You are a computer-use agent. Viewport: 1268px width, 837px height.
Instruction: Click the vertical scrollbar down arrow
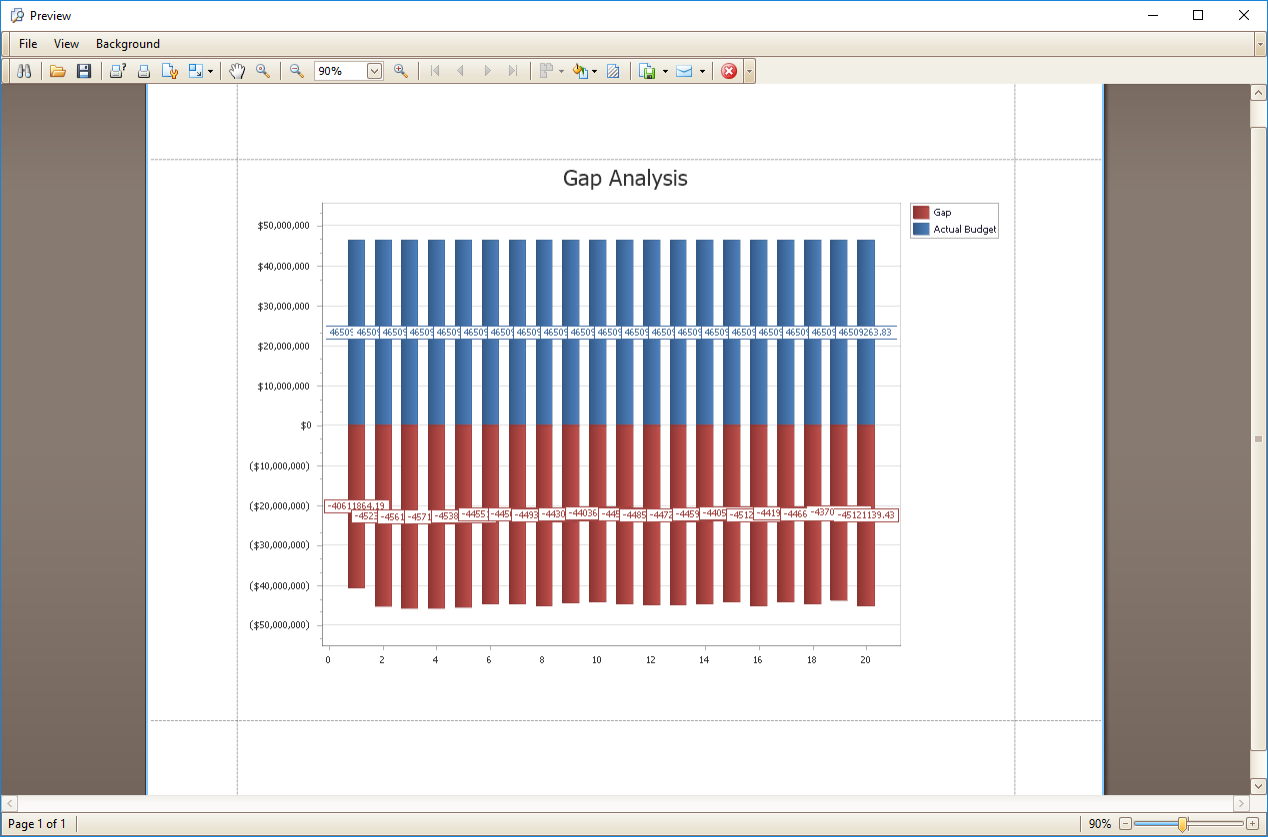pos(1258,786)
